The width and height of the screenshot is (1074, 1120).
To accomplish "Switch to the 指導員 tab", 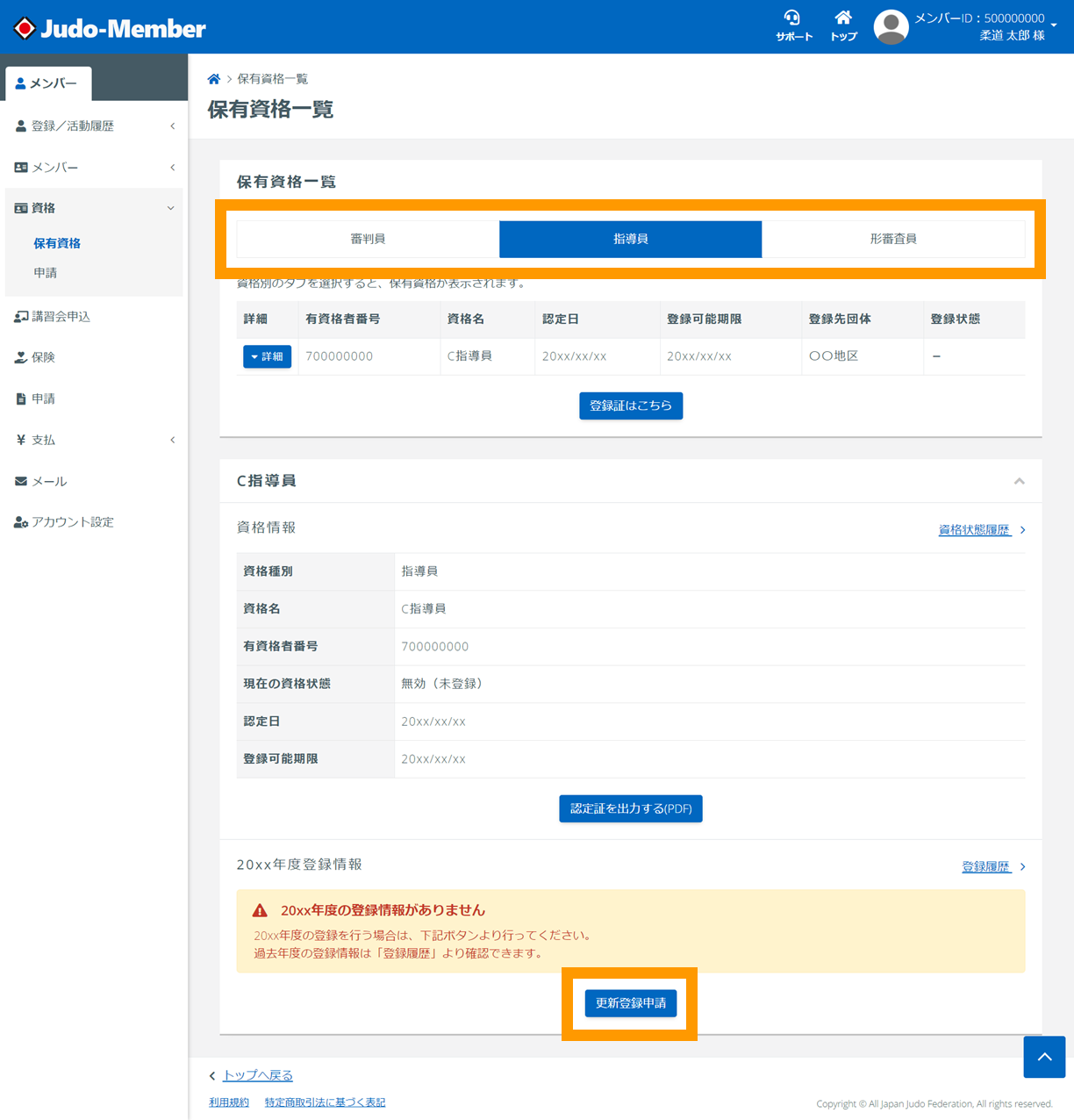I will [x=631, y=239].
